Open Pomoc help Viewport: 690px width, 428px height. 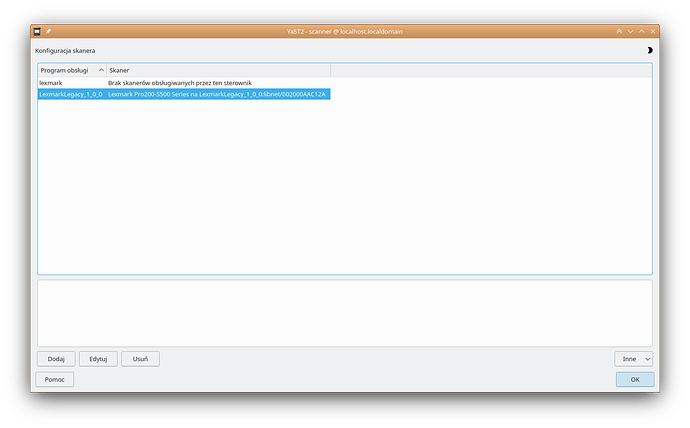point(55,379)
